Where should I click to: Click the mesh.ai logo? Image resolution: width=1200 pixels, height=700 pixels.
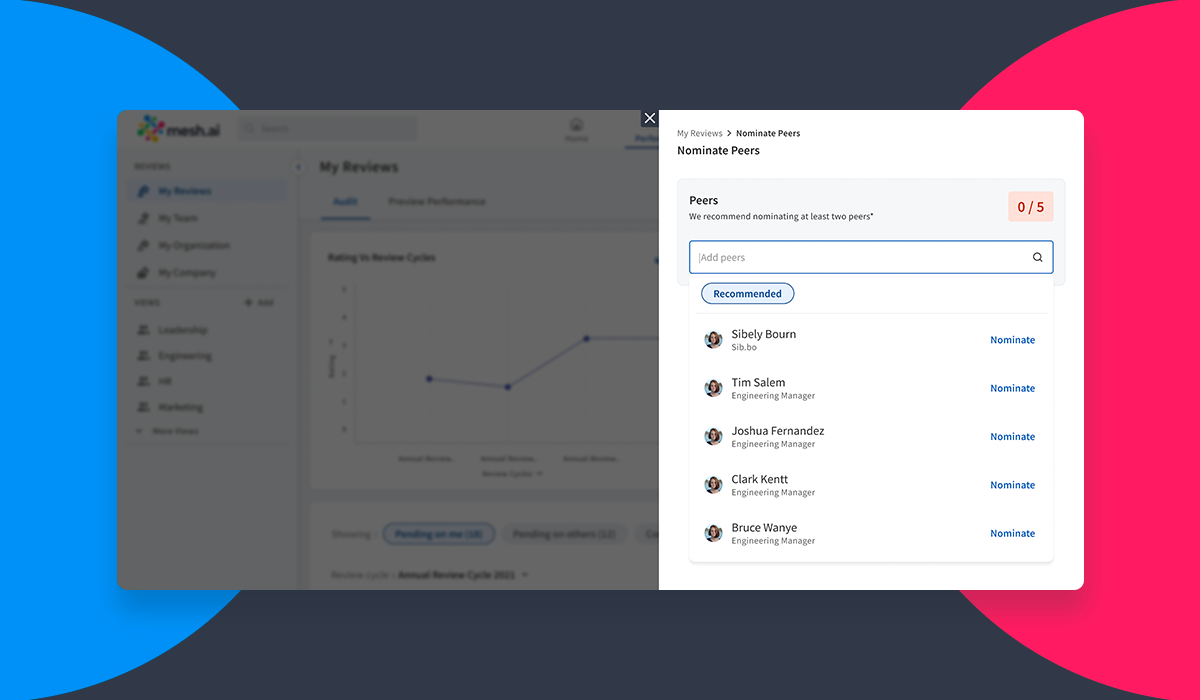(x=181, y=128)
